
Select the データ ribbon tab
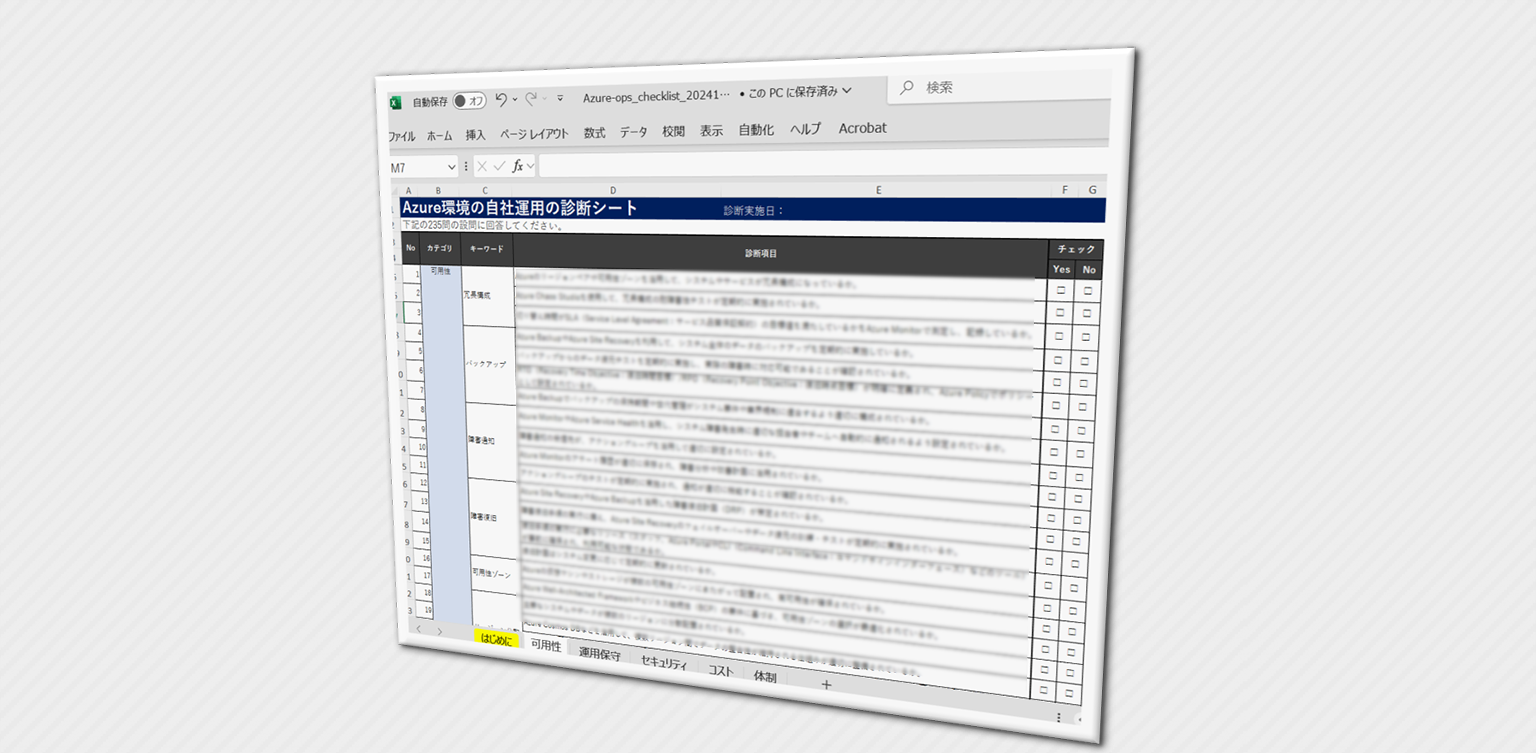coord(633,132)
